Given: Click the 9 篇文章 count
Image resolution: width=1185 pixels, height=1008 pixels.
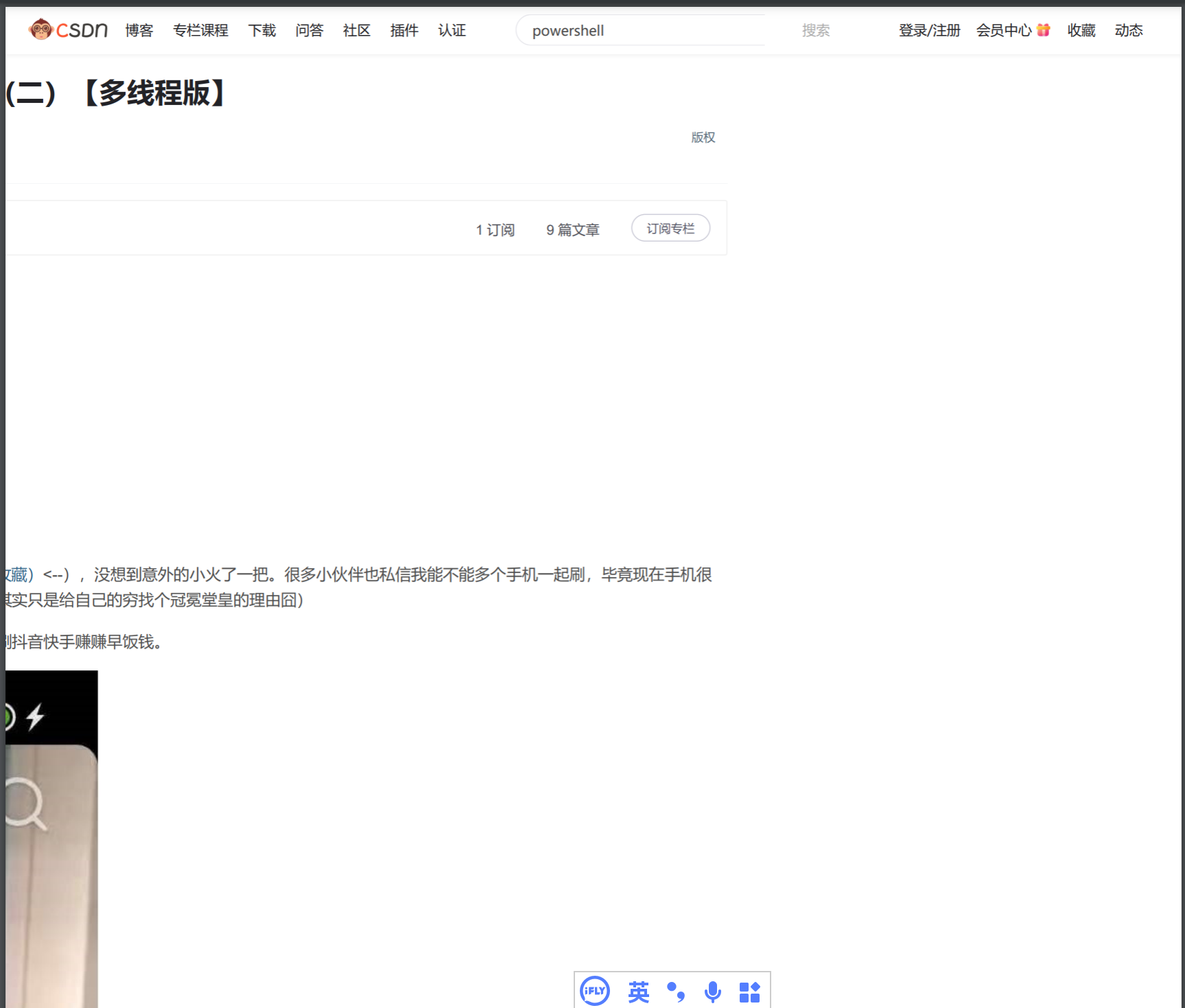Looking at the screenshot, I should 573,230.
